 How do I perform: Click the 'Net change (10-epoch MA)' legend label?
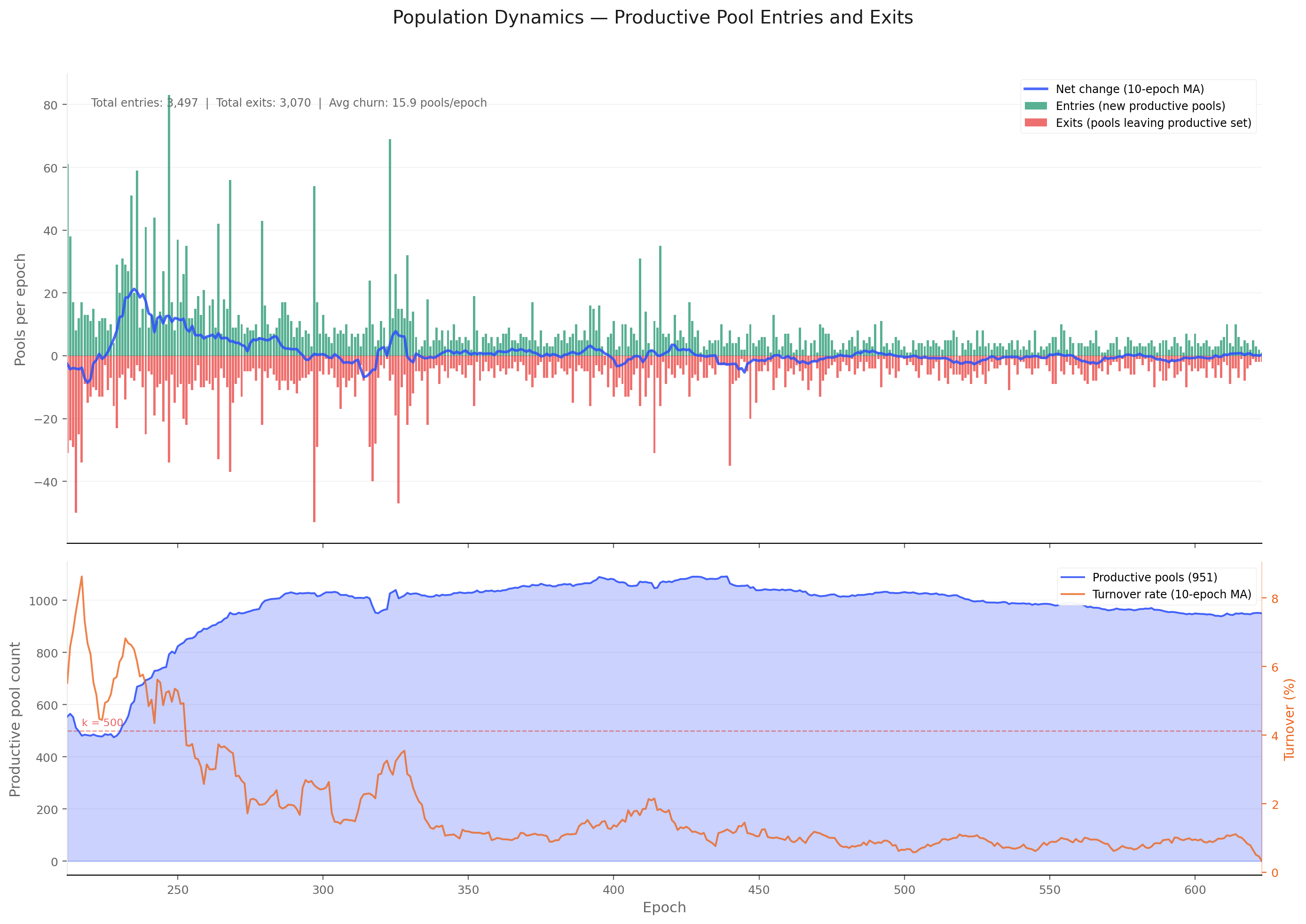pos(1130,89)
